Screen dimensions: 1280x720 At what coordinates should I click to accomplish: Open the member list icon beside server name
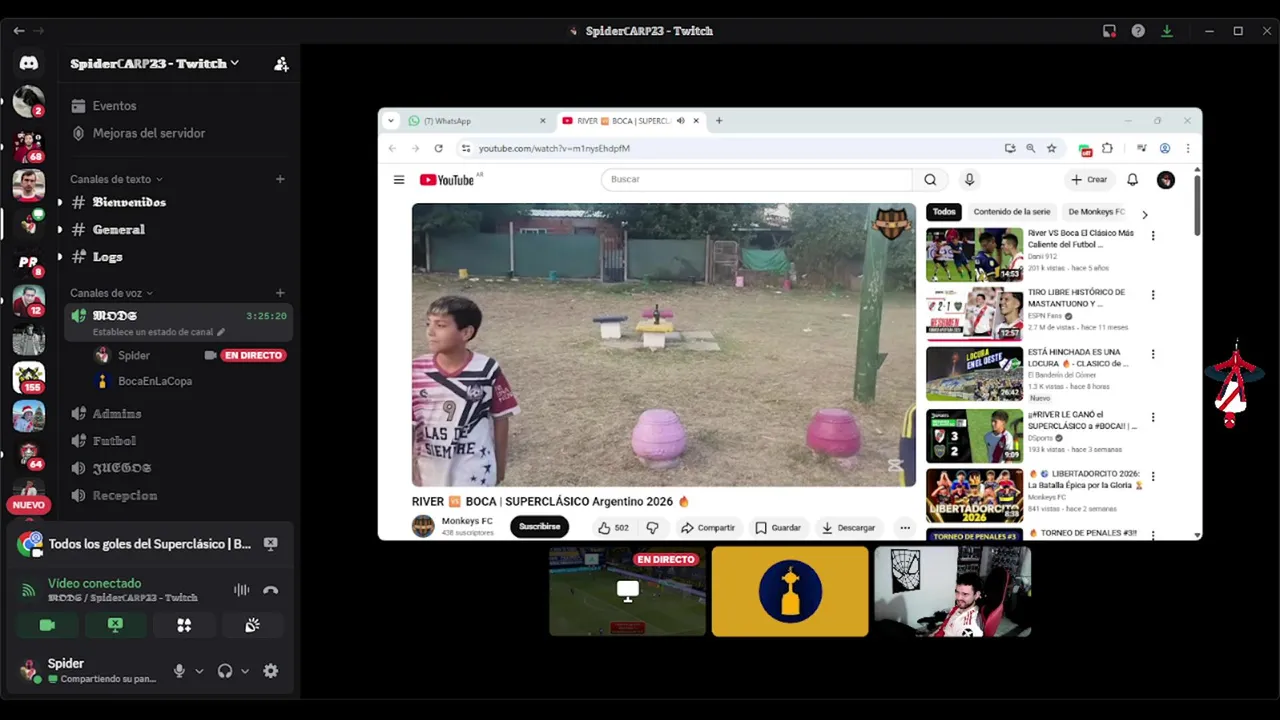[281, 64]
